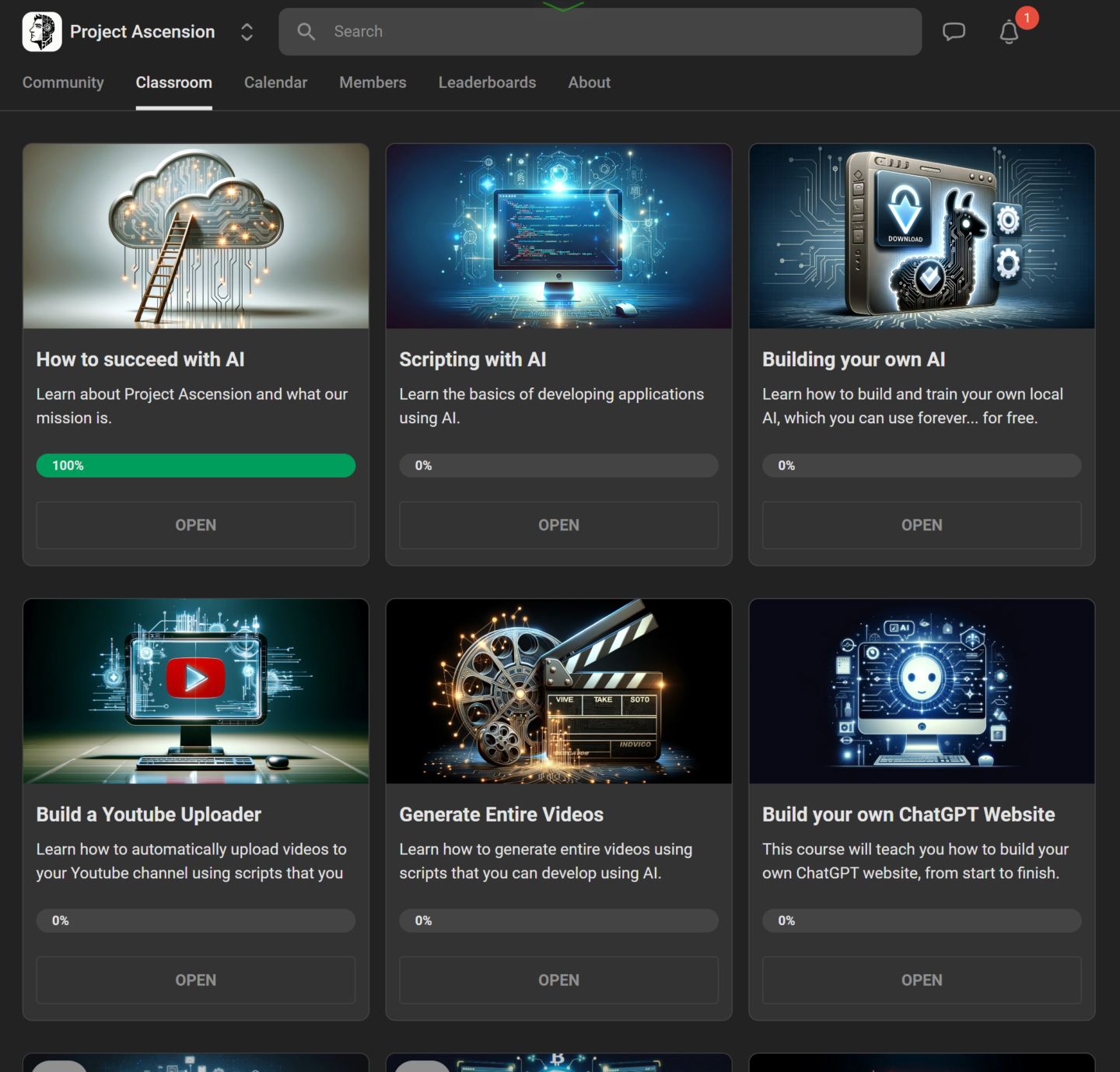Click the Generate Entire Videos clapperboard thumbnail
This screenshot has height=1072, width=1120.
(x=558, y=691)
